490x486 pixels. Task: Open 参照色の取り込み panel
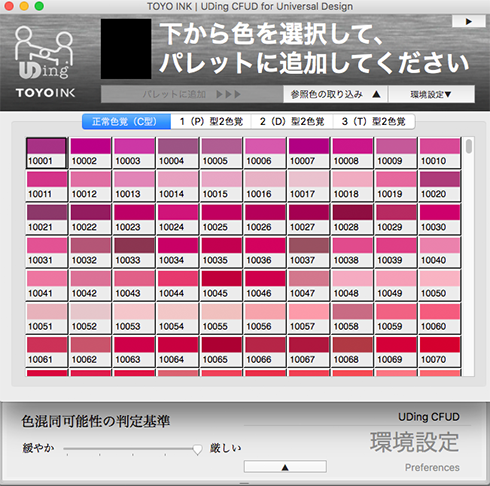pos(335,94)
